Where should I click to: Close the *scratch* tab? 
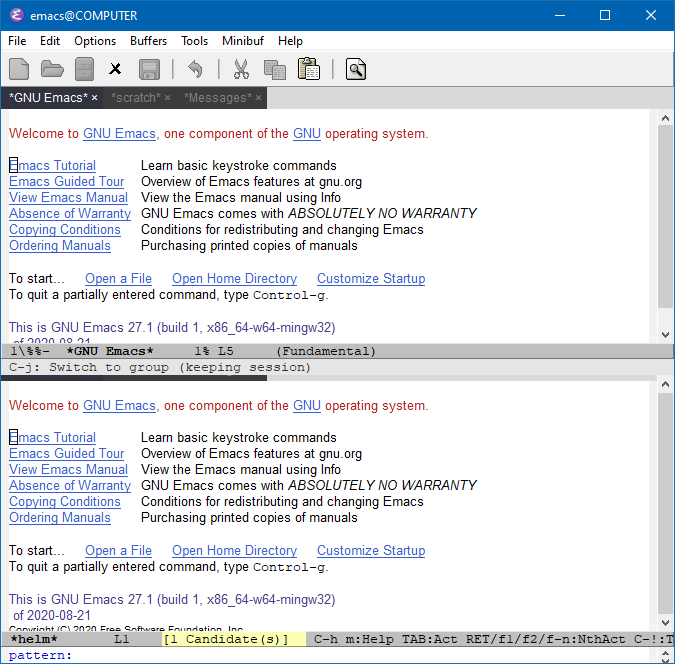[167, 98]
